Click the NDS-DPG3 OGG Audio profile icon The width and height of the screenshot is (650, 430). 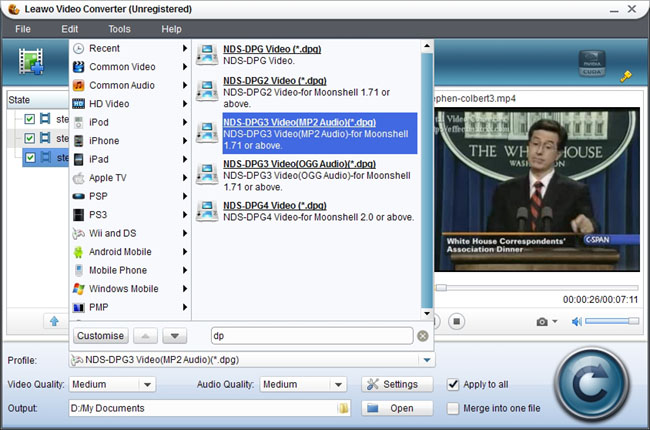(207, 174)
